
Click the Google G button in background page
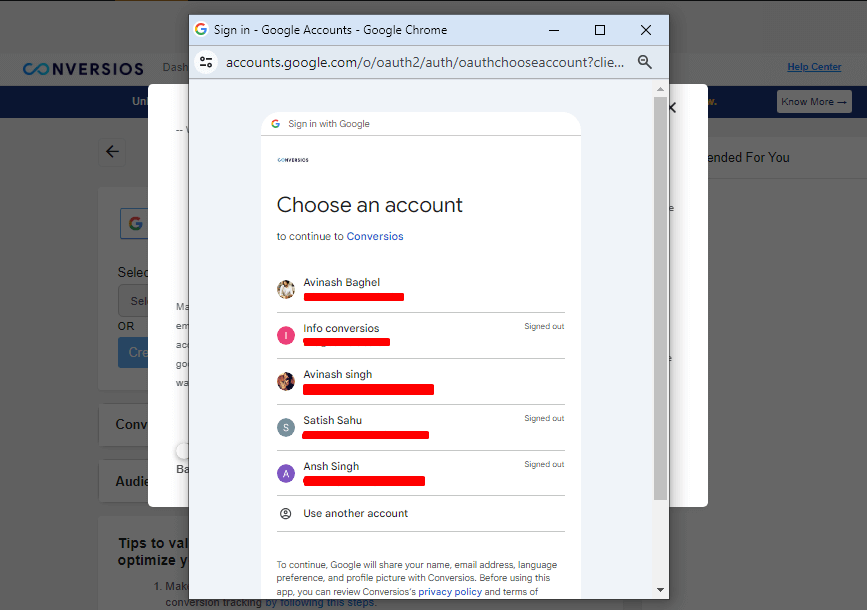point(134,223)
